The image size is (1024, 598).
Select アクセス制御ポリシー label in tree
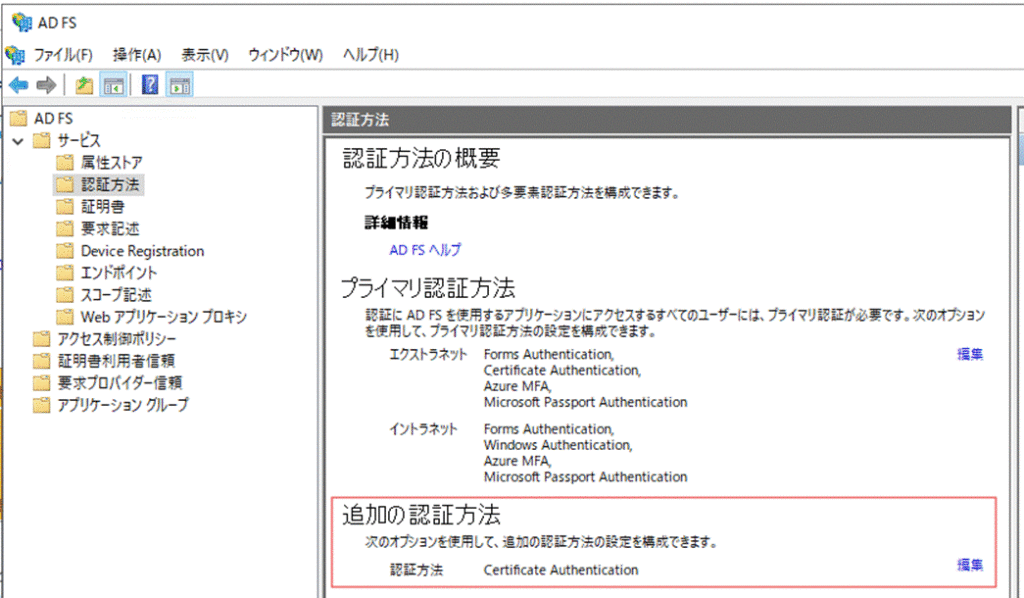coord(117,338)
